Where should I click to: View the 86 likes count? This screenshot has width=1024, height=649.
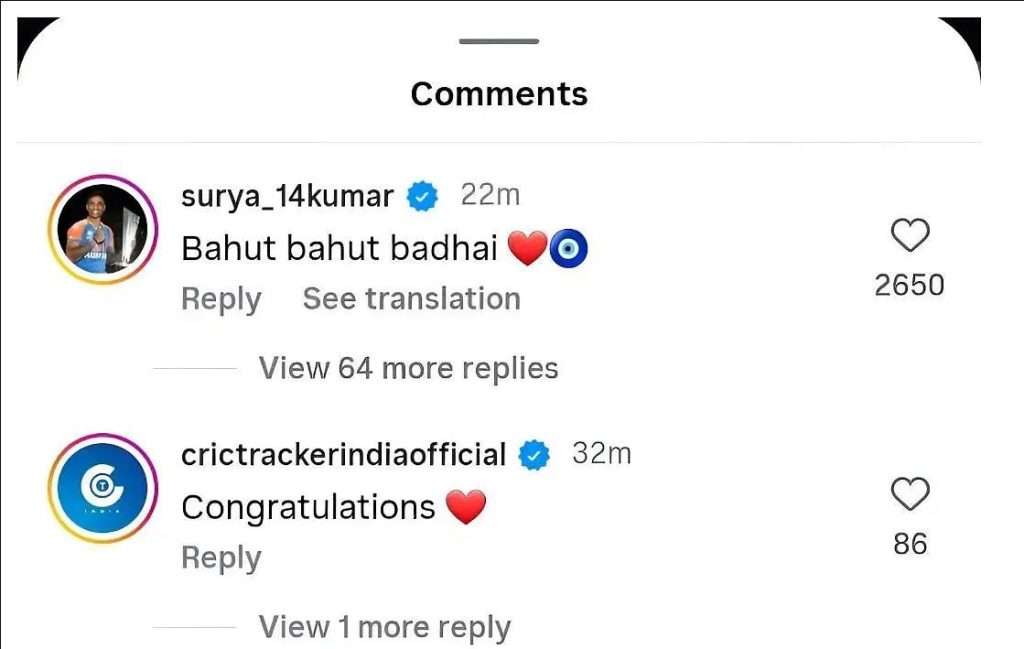coord(910,544)
